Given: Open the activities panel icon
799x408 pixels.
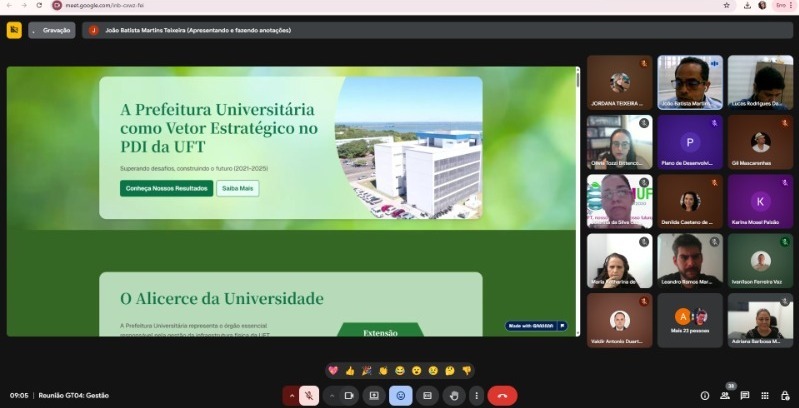Looking at the screenshot, I should 765,395.
